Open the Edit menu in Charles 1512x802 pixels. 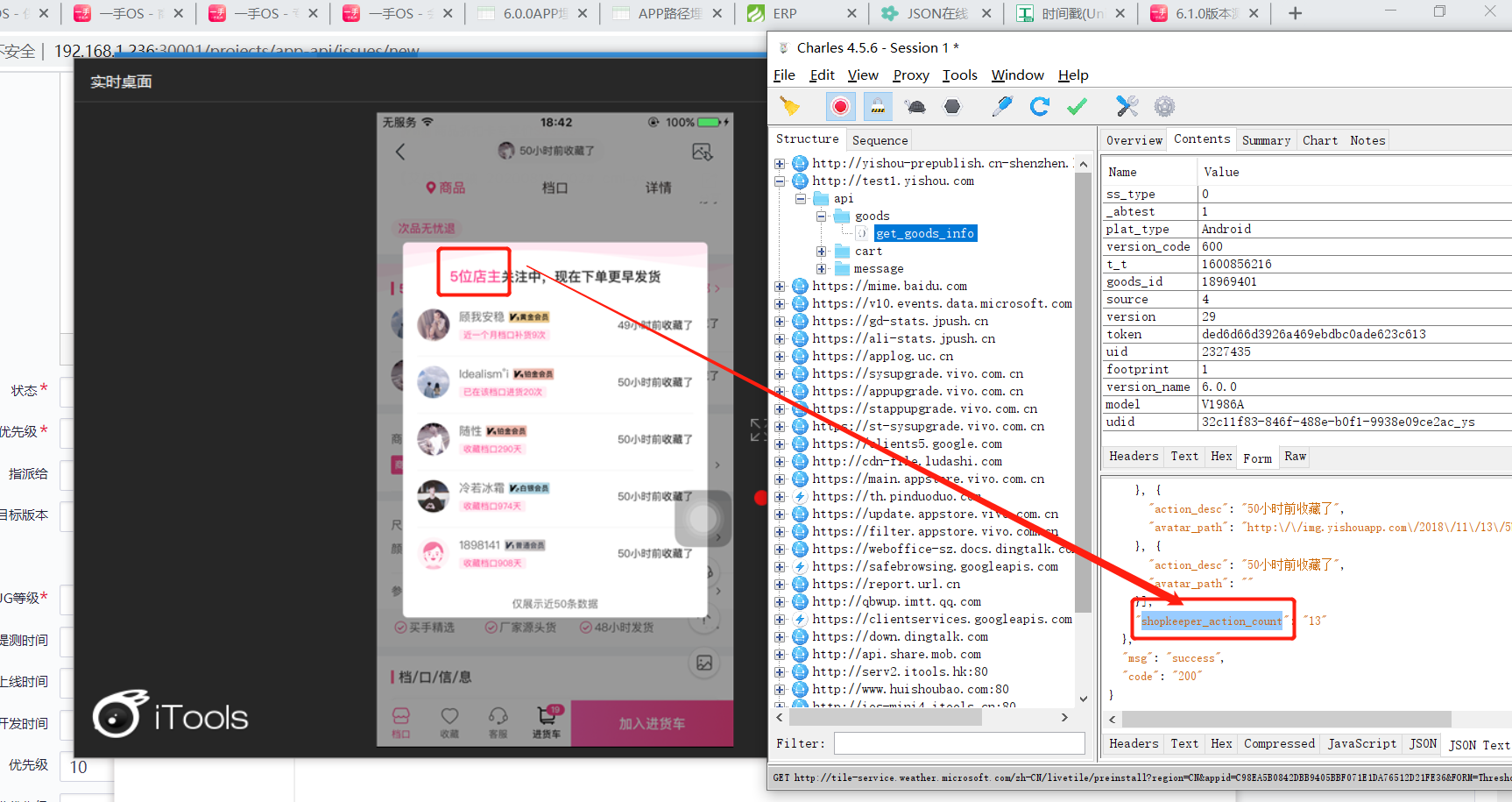(822, 75)
